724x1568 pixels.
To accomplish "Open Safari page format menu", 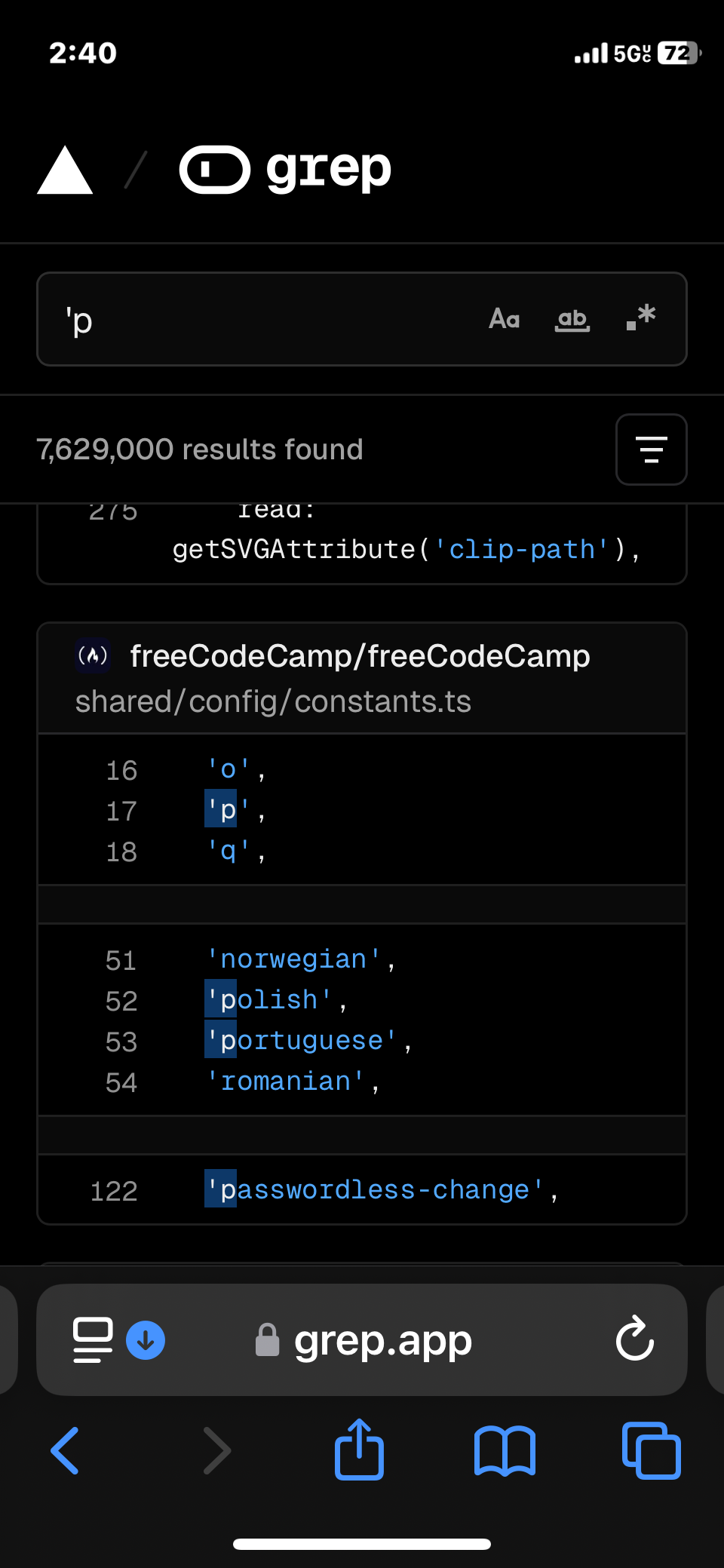I will pyautogui.click(x=93, y=1339).
